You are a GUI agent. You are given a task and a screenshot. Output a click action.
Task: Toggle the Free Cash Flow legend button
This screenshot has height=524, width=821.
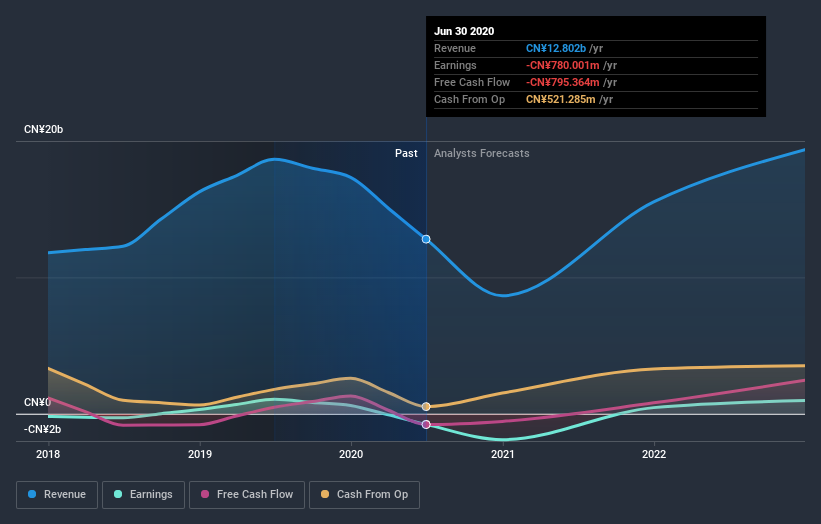pyautogui.click(x=247, y=495)
